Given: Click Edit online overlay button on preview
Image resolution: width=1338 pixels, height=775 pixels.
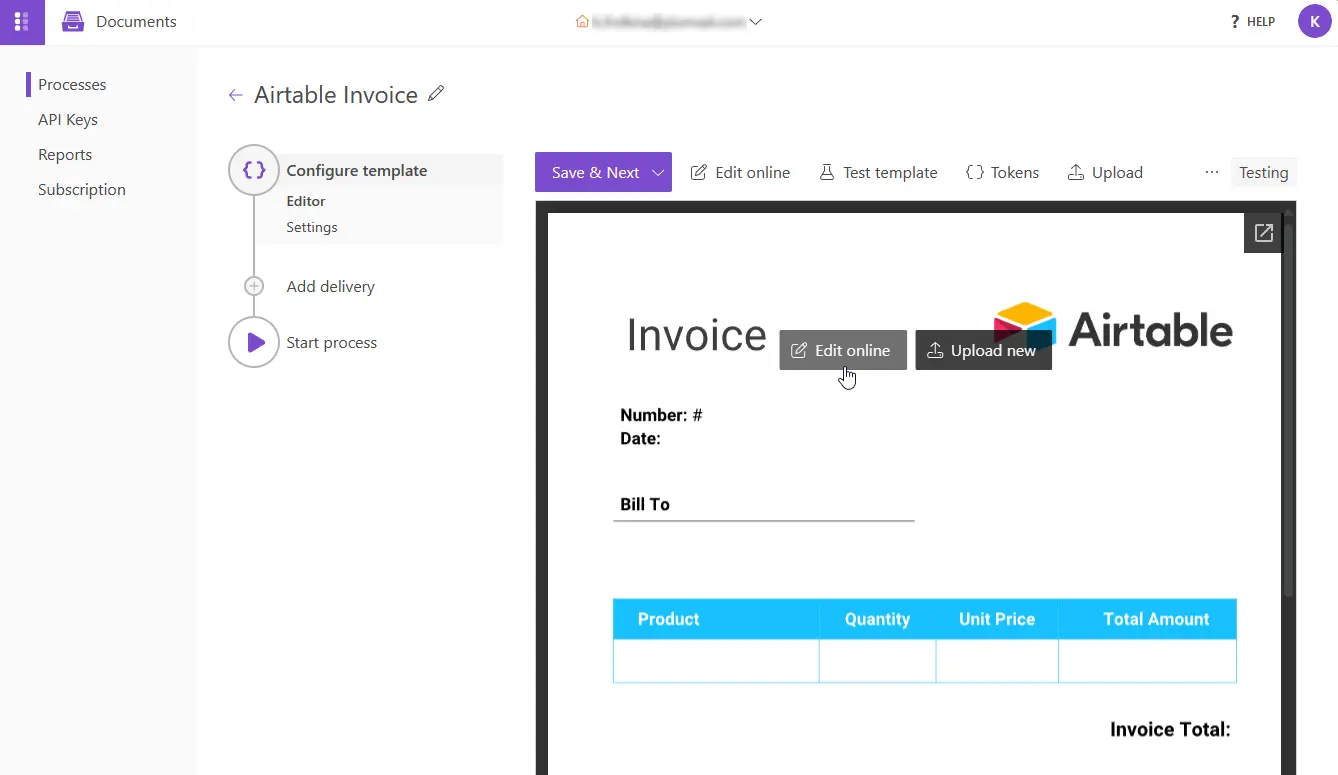Looking at the screenshot, I should pyautogui.click(x=843, y=350).
